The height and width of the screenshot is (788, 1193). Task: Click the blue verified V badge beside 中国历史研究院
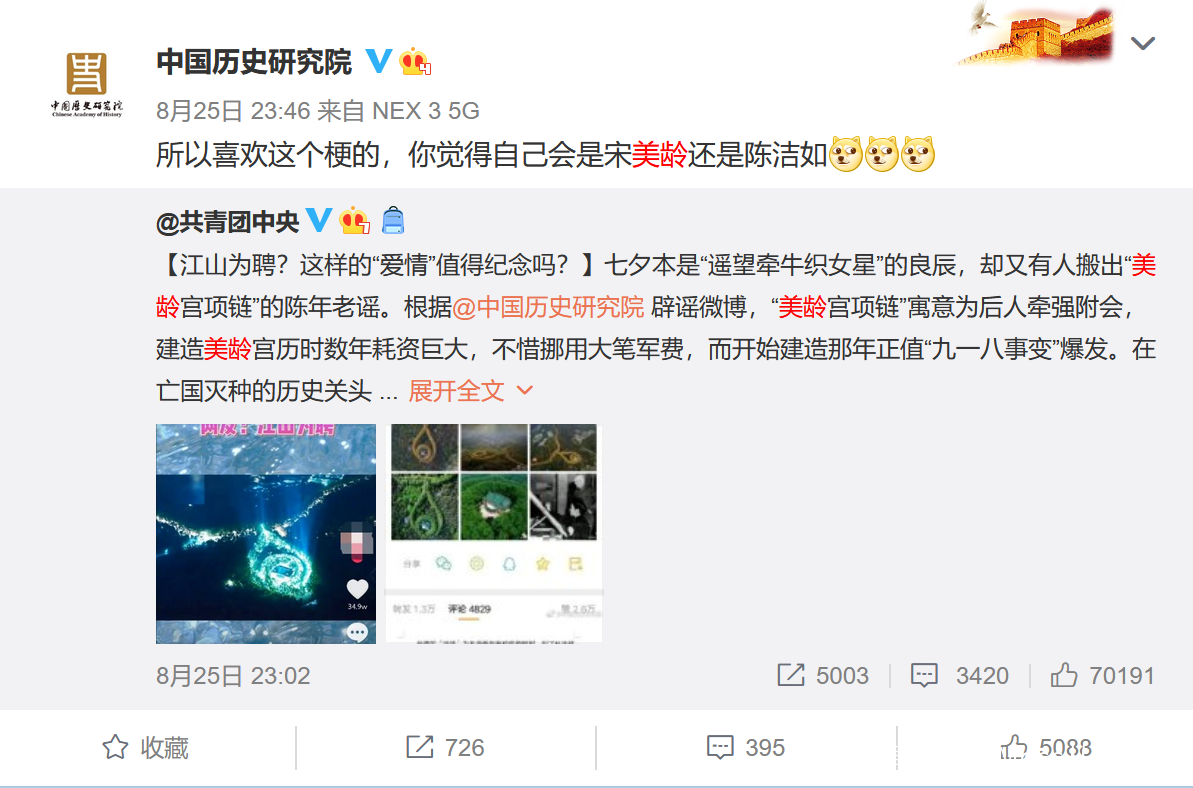tap(379, 61)
